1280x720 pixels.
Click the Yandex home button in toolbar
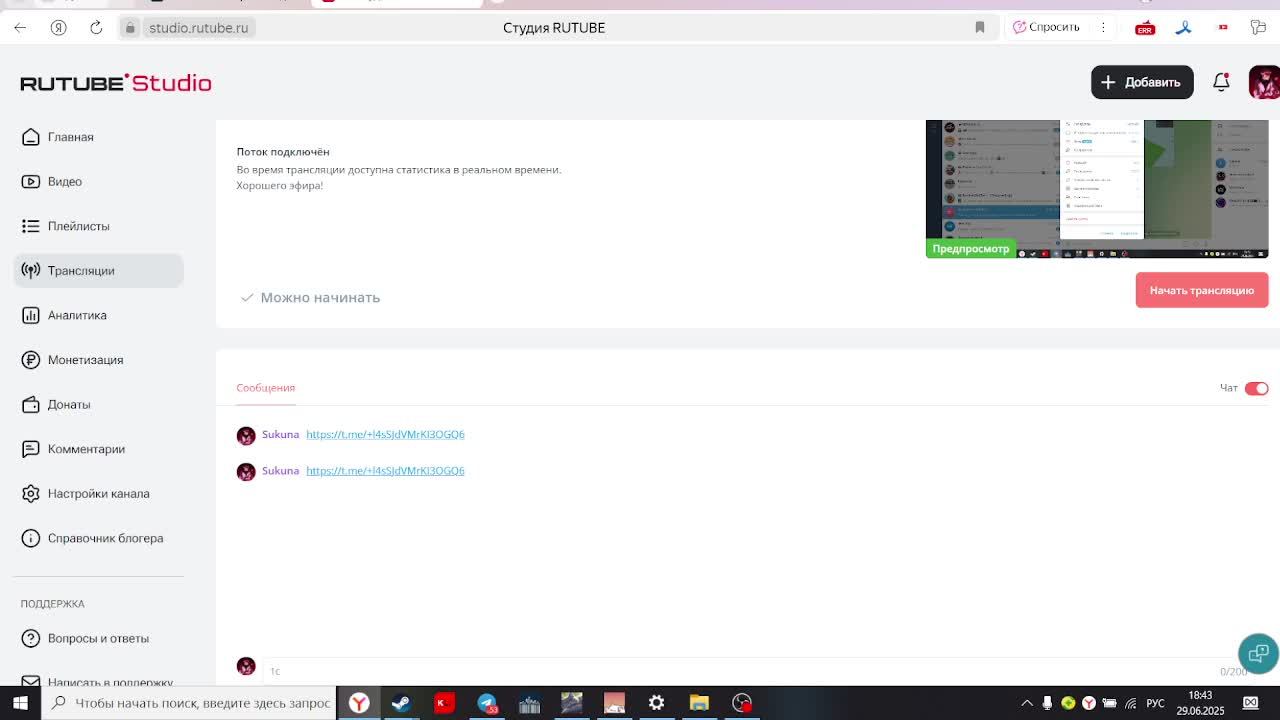[58, 27]
